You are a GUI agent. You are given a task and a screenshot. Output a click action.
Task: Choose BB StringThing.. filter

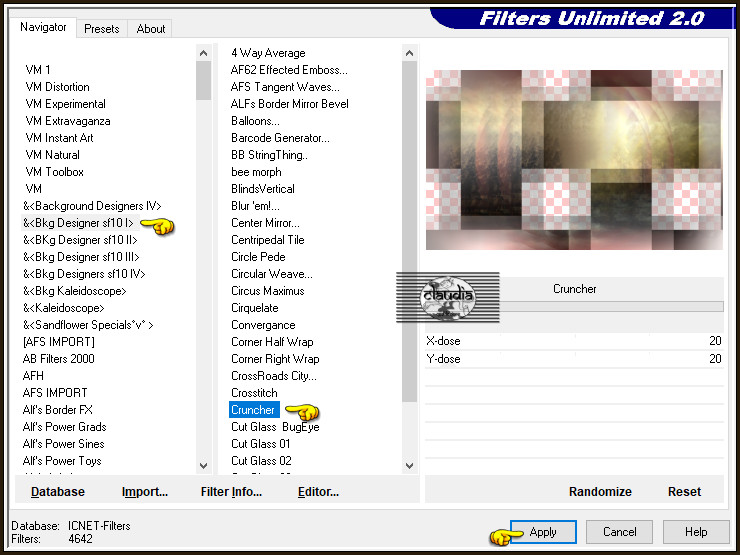coord(269,155)
